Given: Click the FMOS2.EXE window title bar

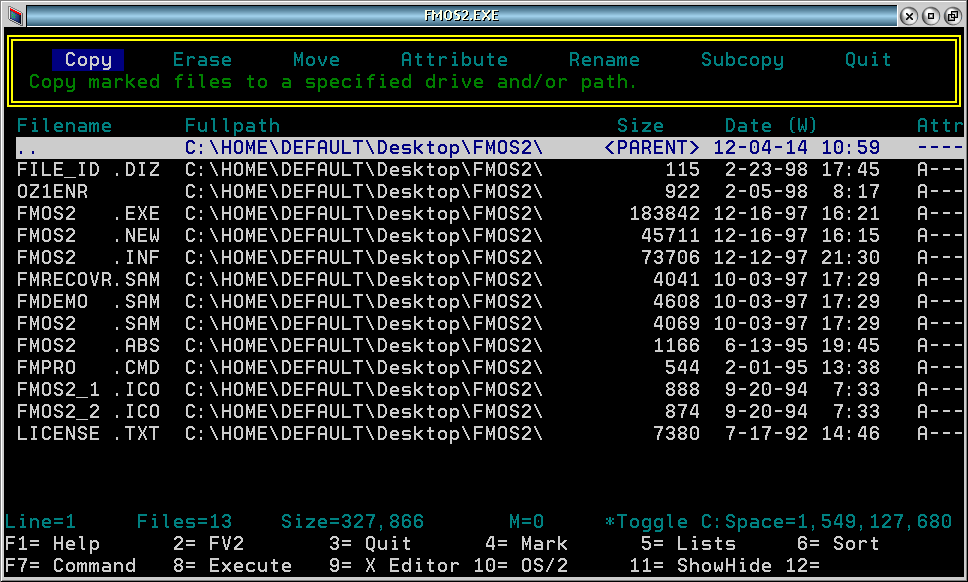Looking at the screenshot, I should (x=462, y=15).
